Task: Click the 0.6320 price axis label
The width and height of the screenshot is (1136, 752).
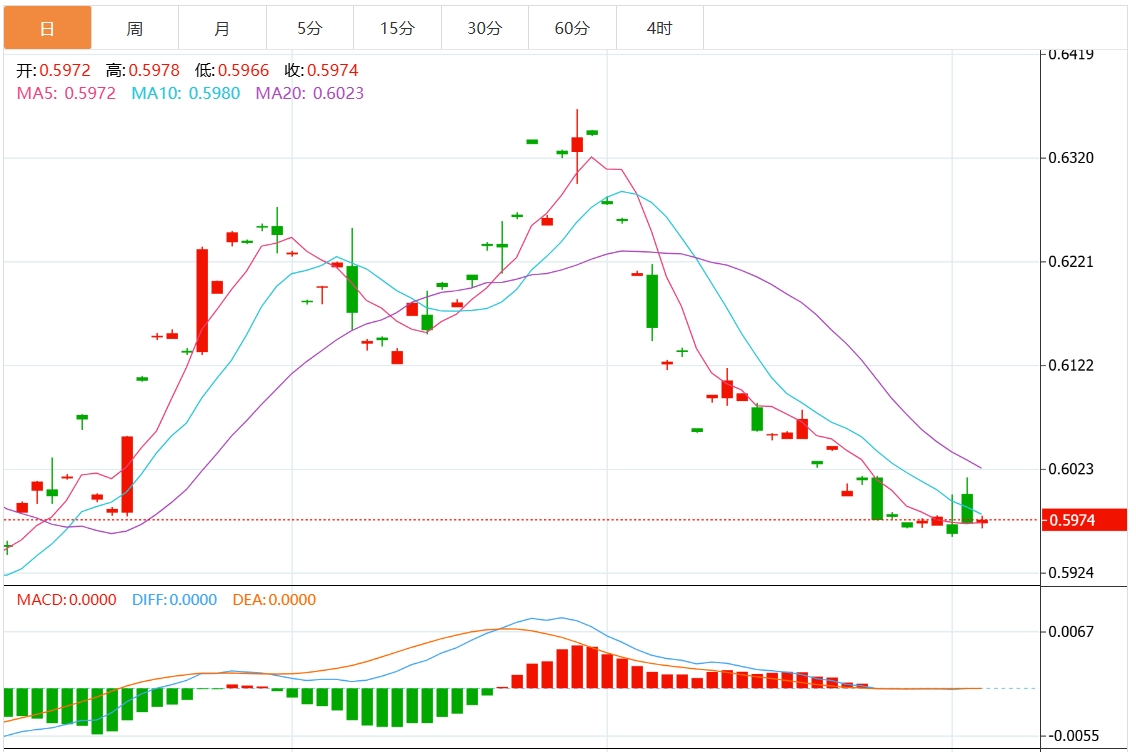Action: [x=1070, y=158]
